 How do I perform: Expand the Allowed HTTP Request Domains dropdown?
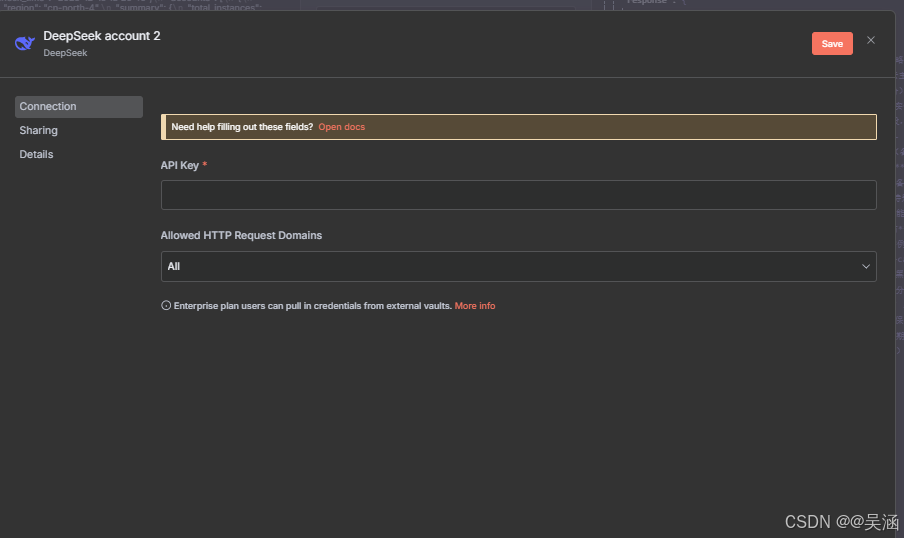pyautogui.click(x=518, y=266)
